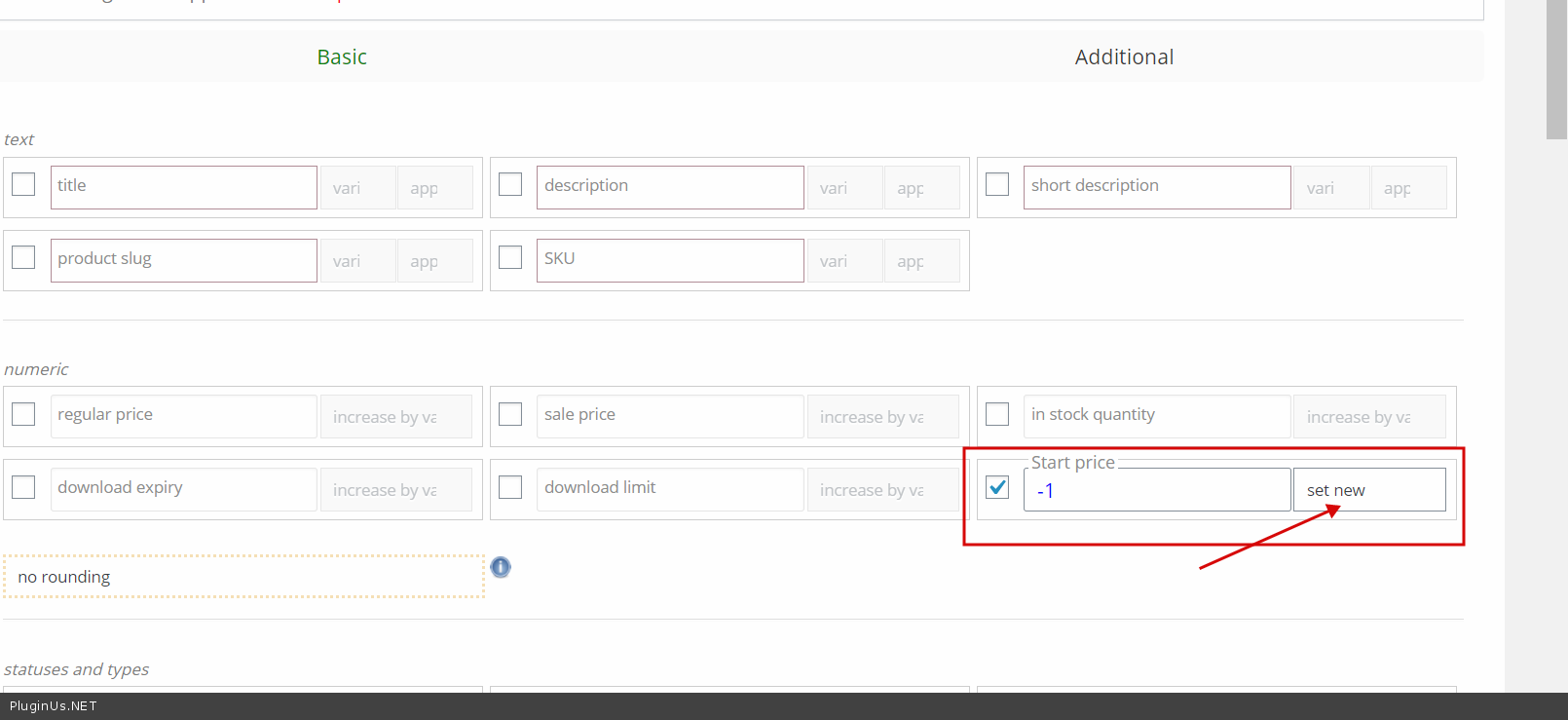Open regular price 'increase by' dropdown

click(395, 417)
